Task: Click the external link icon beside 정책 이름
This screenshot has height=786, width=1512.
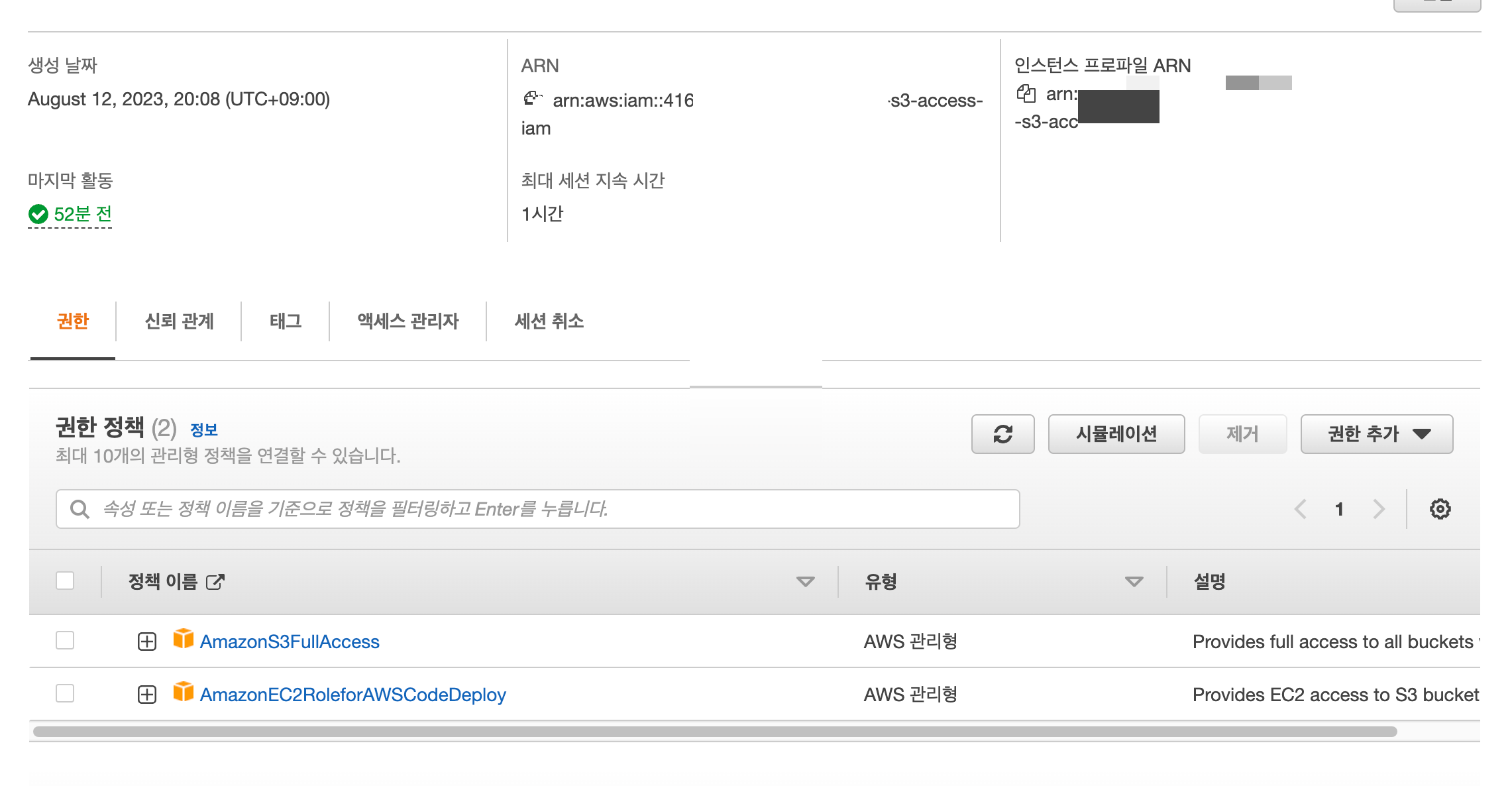Action: [x=215, y=582]
